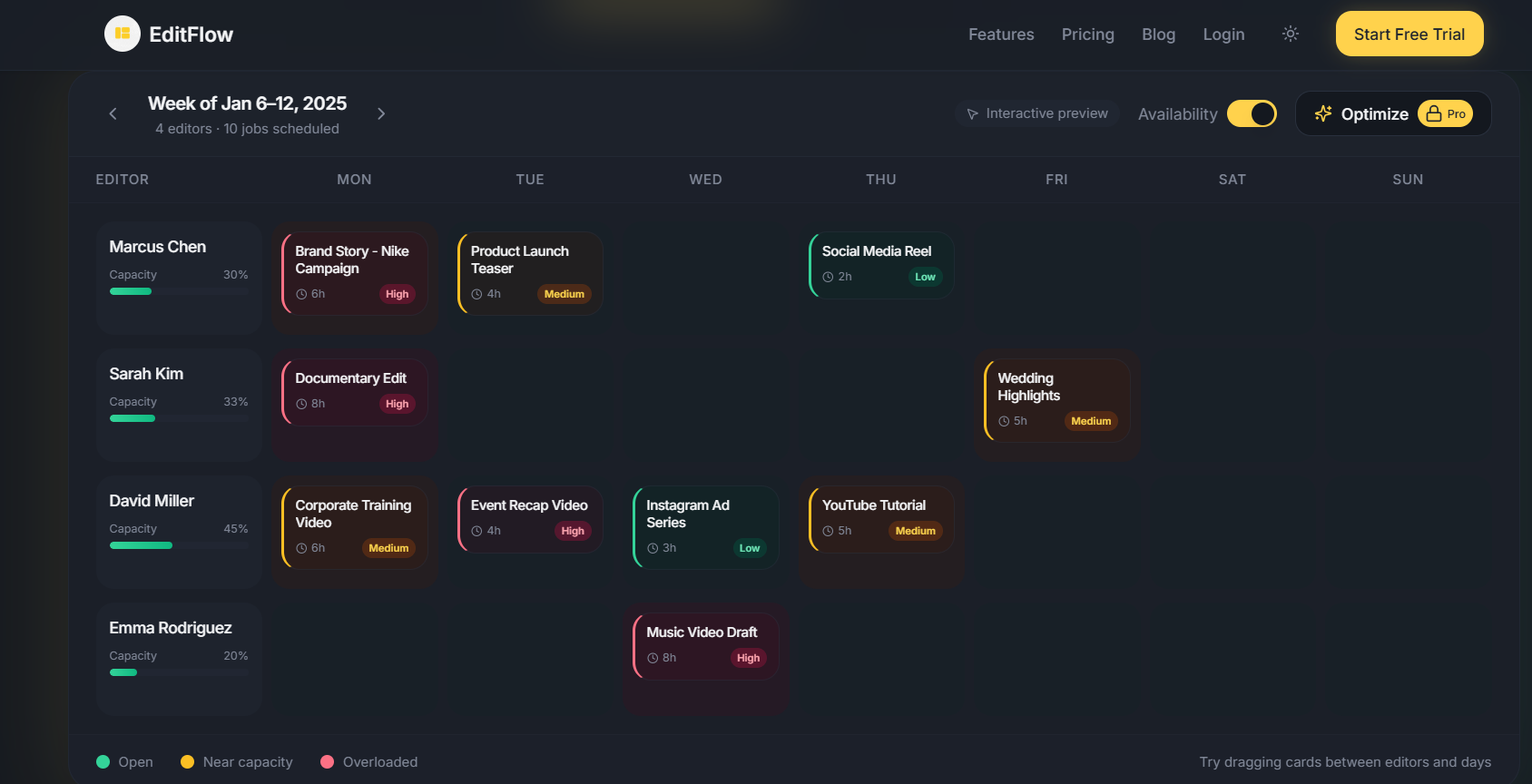Click clock icon on Music Video Draft
The width and height of the screenshot is (1532, 784).
tap(653, 658)
